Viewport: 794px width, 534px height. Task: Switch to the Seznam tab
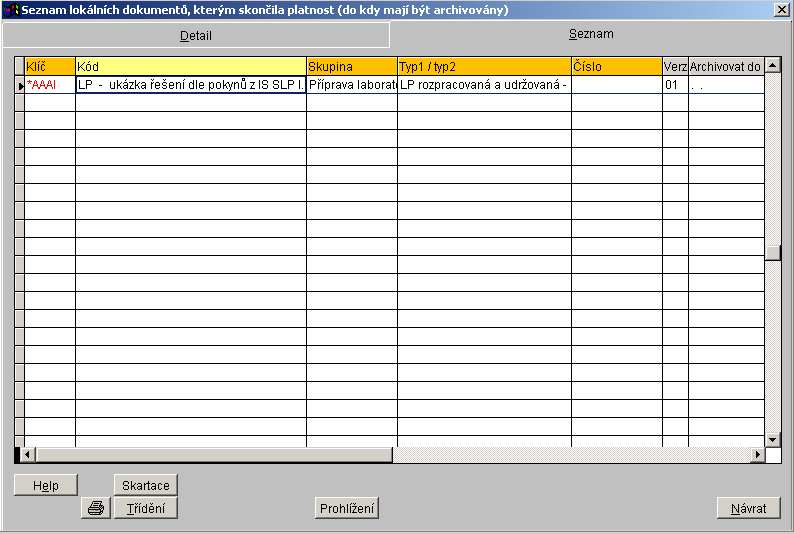point(591,34)
